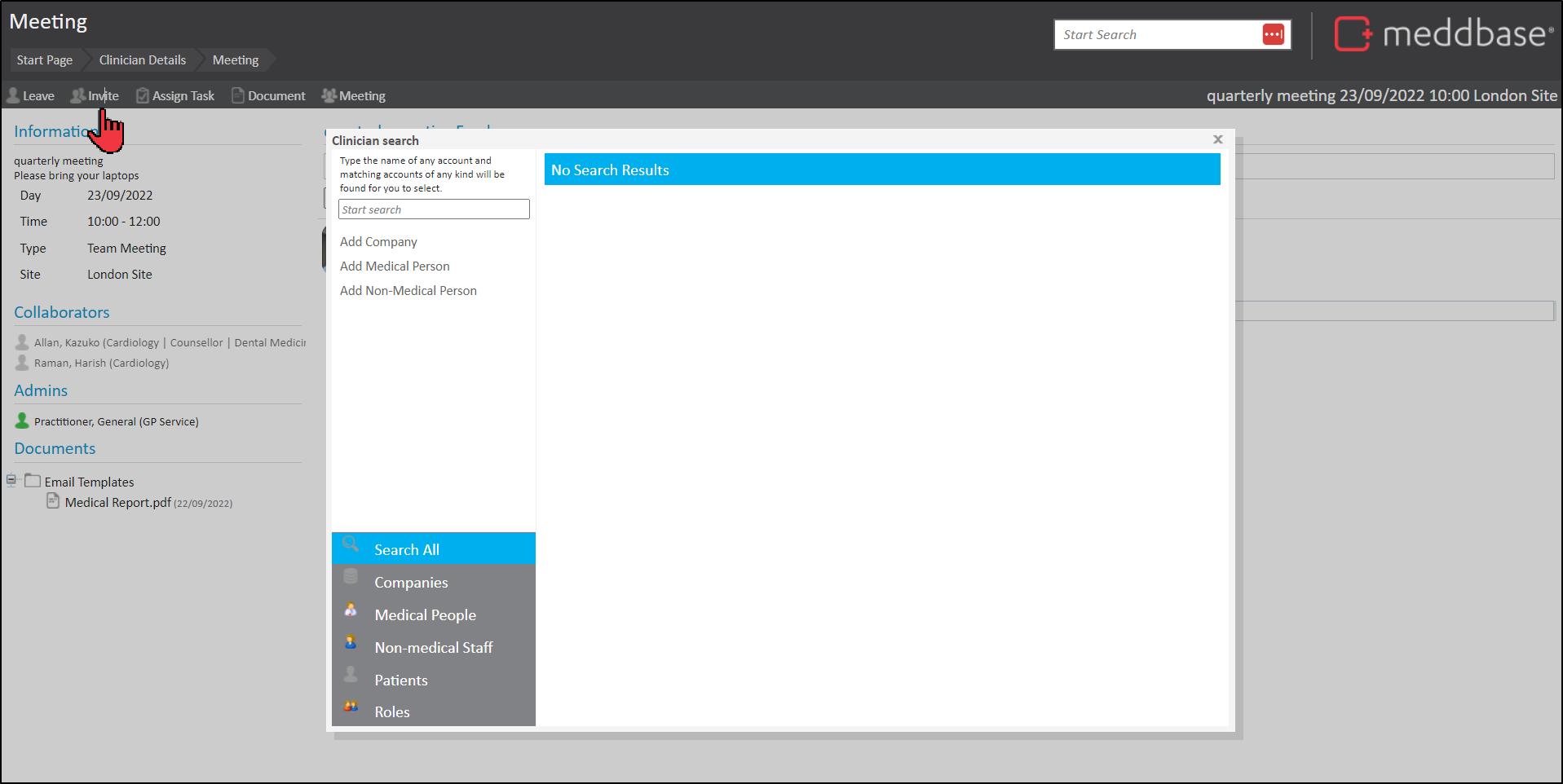Viewport: 1563px width, 784px height.
Task: Select the Companies search filter
Action: pos(411,583)
